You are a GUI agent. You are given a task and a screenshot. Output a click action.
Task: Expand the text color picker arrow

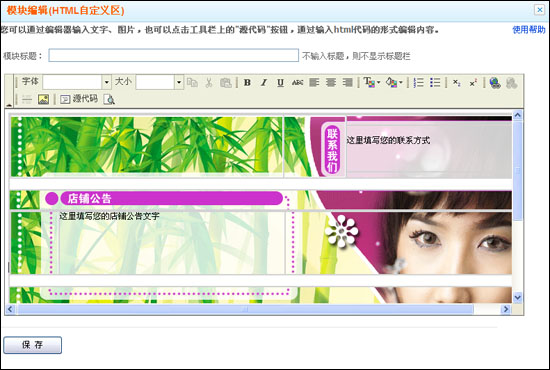coord(378,83)
